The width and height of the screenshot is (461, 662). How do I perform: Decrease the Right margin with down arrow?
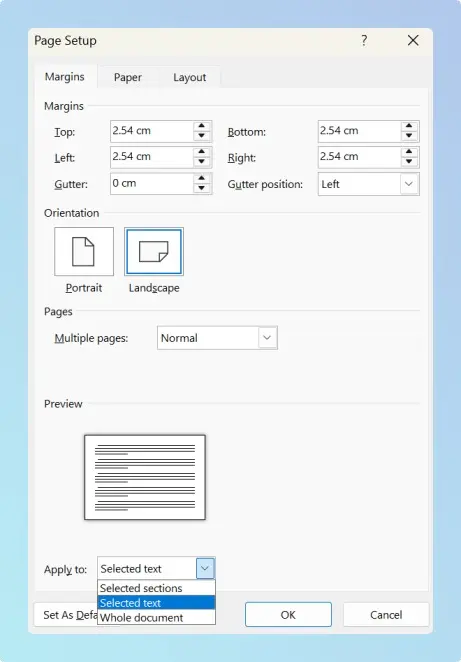click(409, 161)
